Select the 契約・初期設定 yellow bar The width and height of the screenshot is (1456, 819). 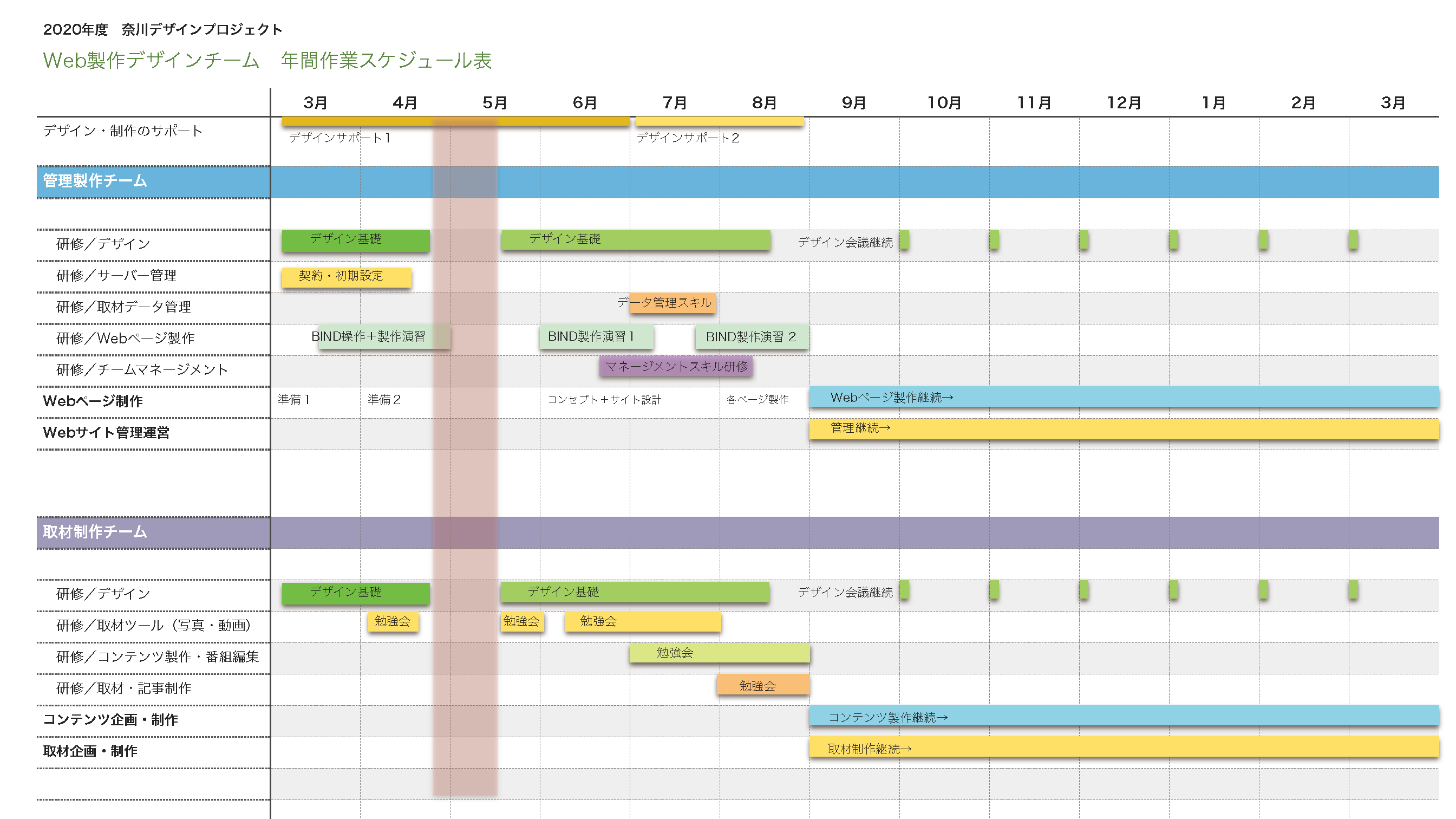point(346,277)
